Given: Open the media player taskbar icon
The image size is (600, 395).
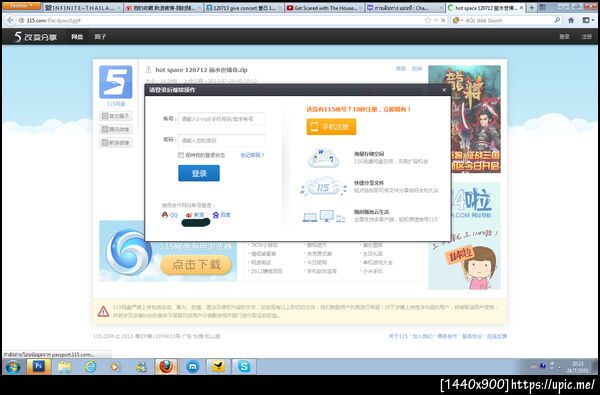Looking at the screenshot, I should coord(114,367).
